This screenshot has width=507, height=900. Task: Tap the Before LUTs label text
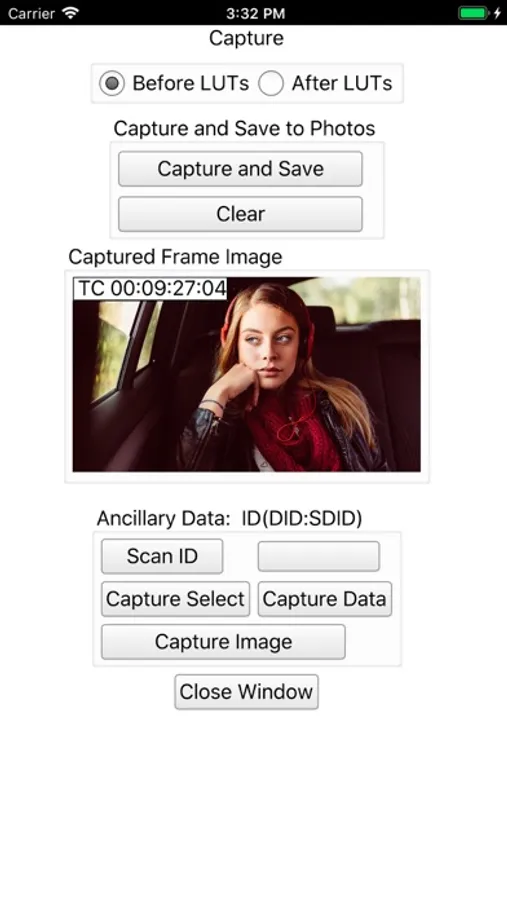191,84
